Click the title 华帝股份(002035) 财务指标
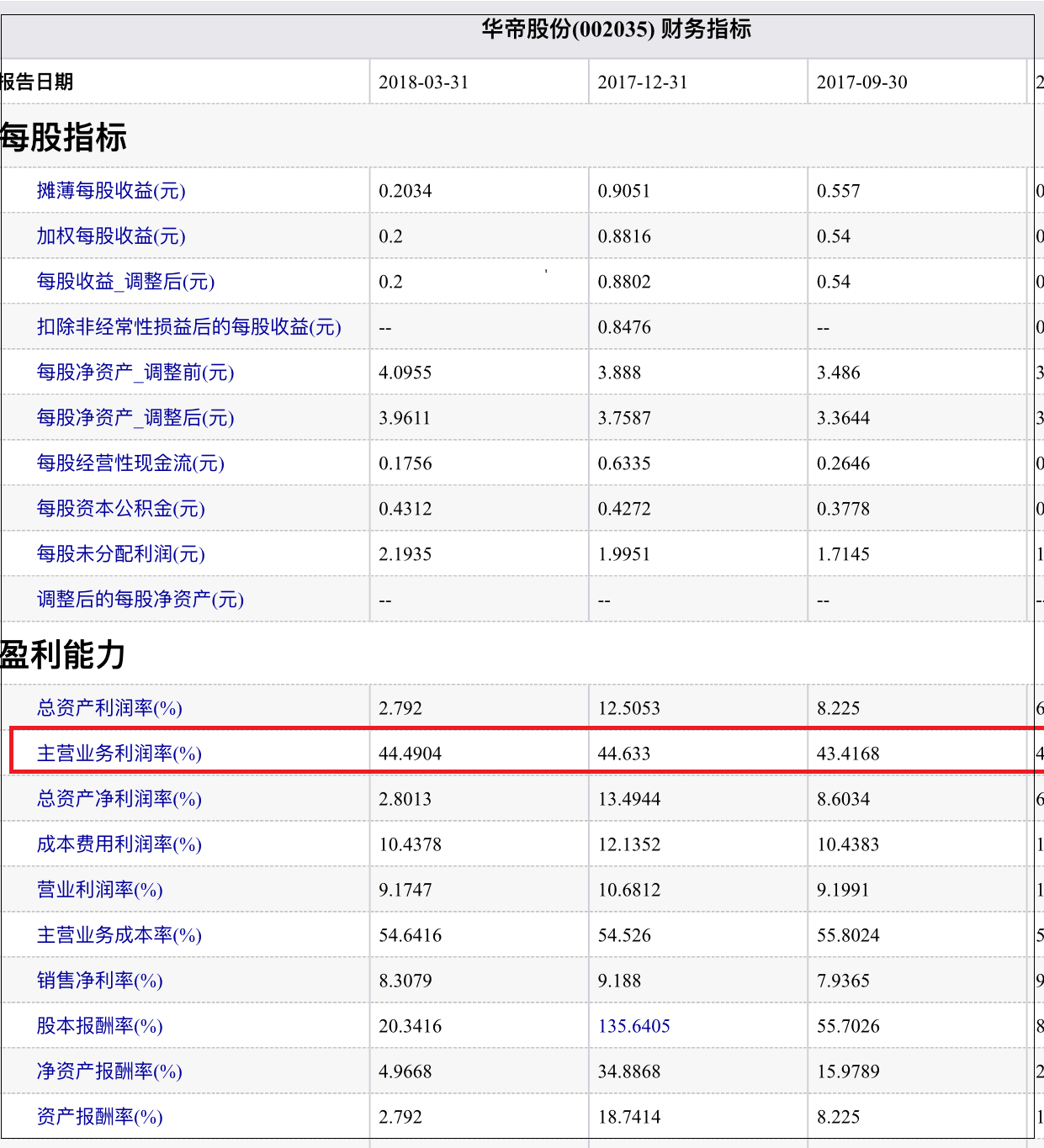The image size is (1044, 1148). [x=616, y=29]
